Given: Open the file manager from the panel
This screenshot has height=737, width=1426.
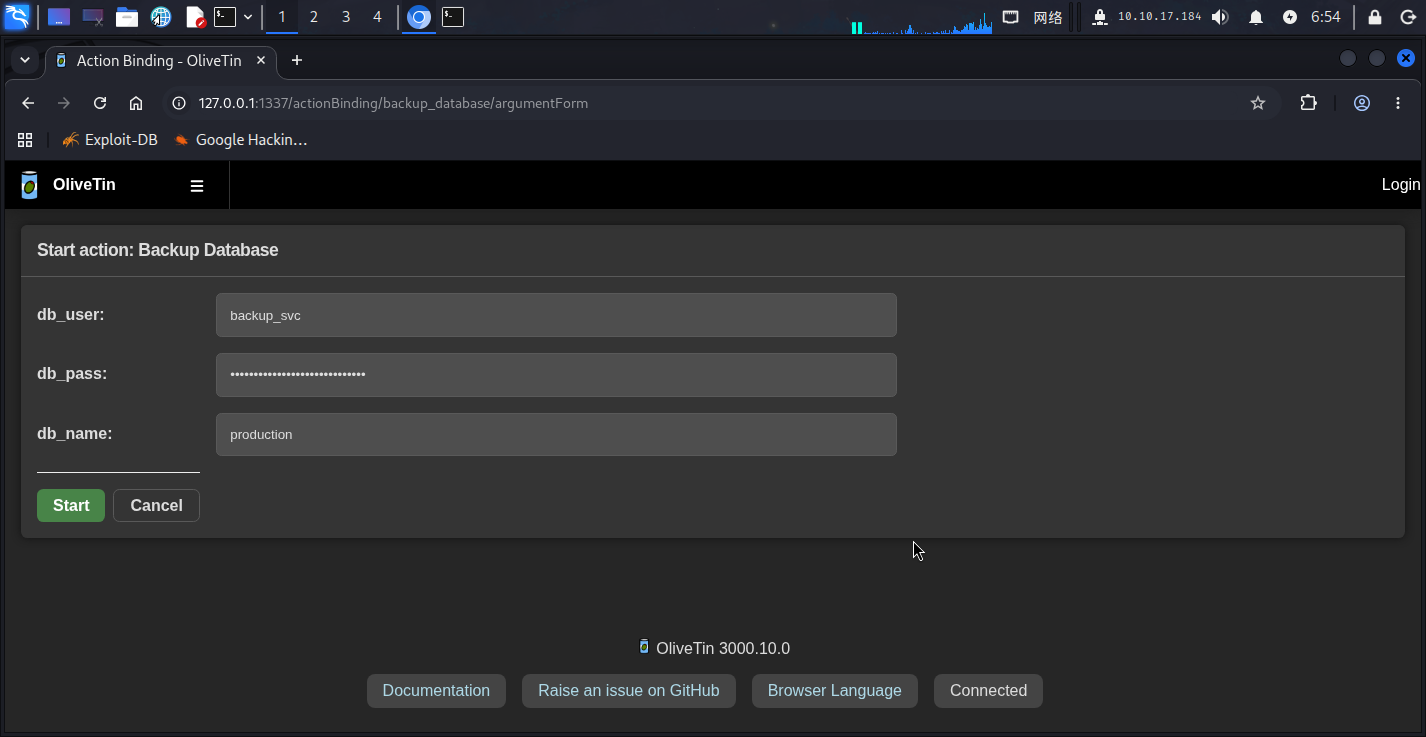Looking at the screenshot, I should [126, 17].
